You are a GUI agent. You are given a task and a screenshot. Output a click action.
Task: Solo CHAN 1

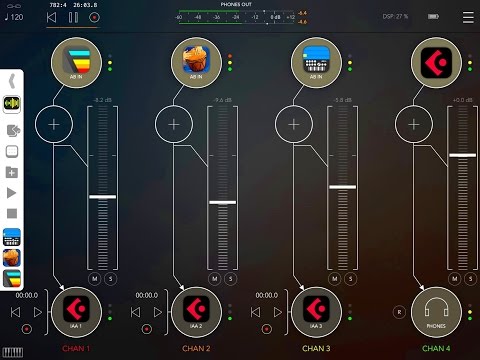(111, 279)
